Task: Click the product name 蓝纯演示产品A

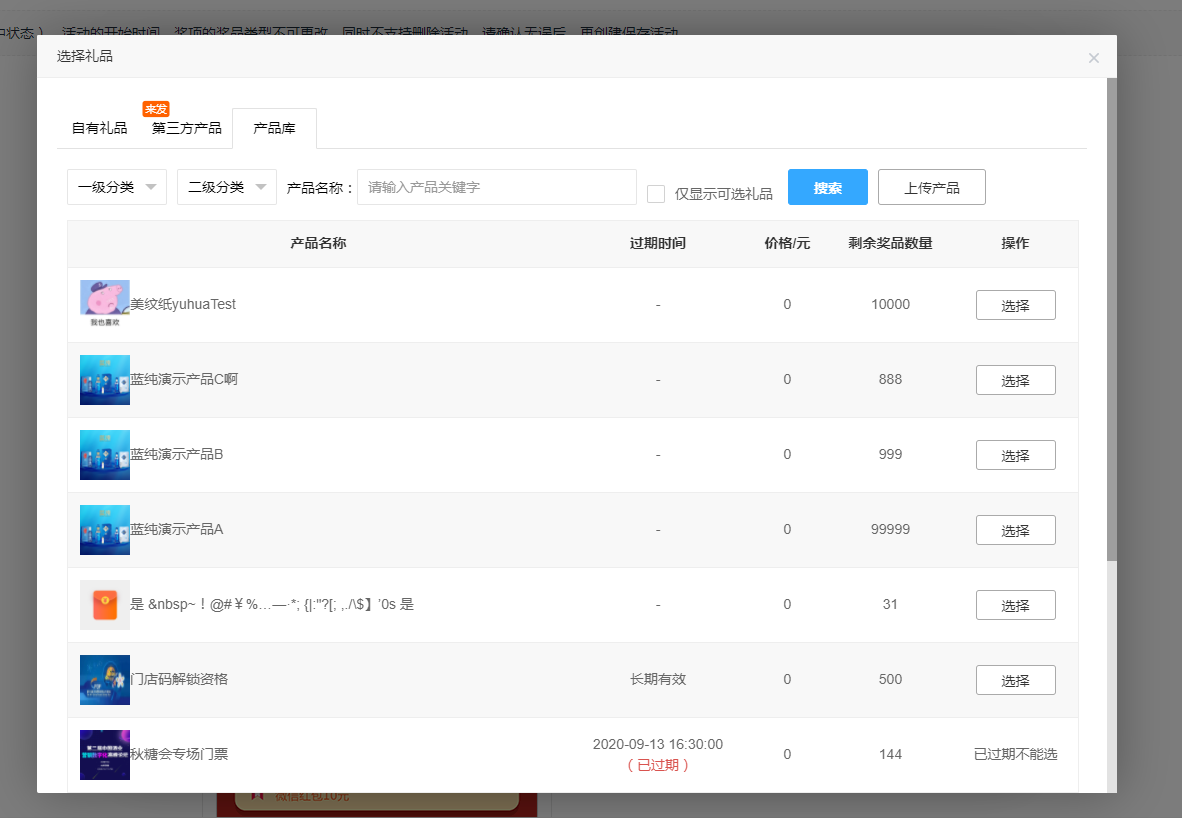Action: pyautogui.click(x=177, y=529)
